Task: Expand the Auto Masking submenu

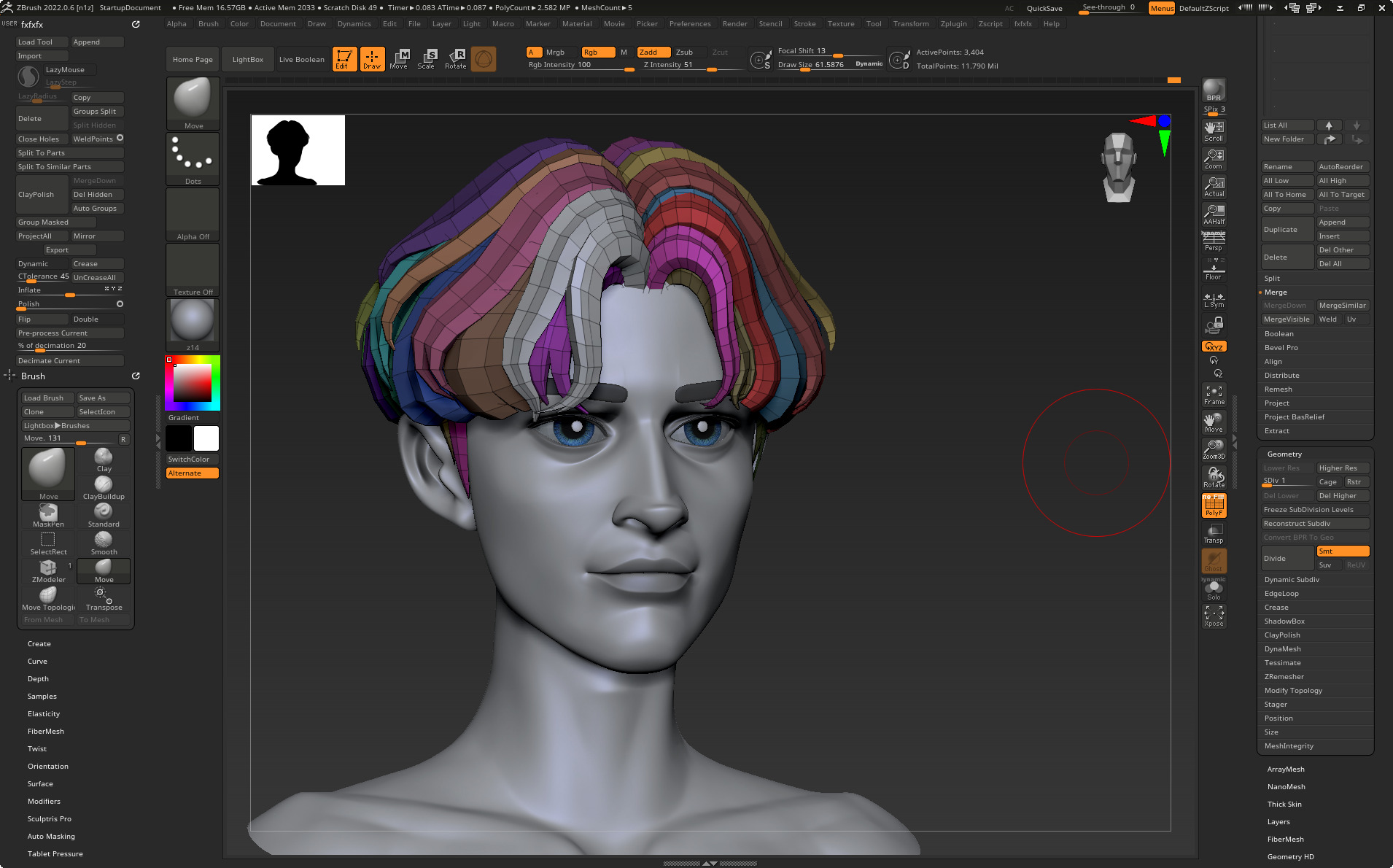Action: tap(51, 837)
